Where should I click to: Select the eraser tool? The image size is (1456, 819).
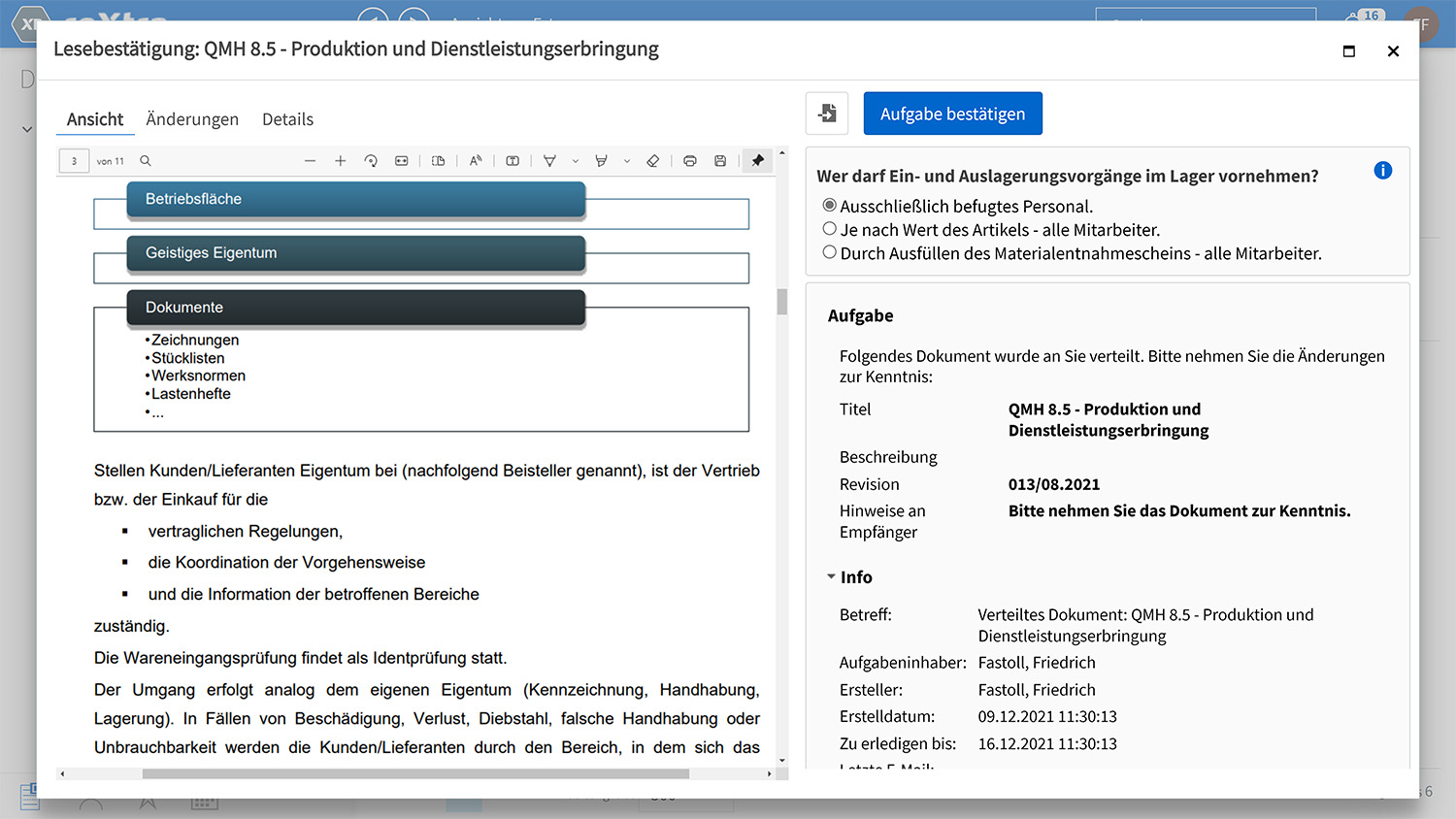pyautogui.click(x=653, y=161)
